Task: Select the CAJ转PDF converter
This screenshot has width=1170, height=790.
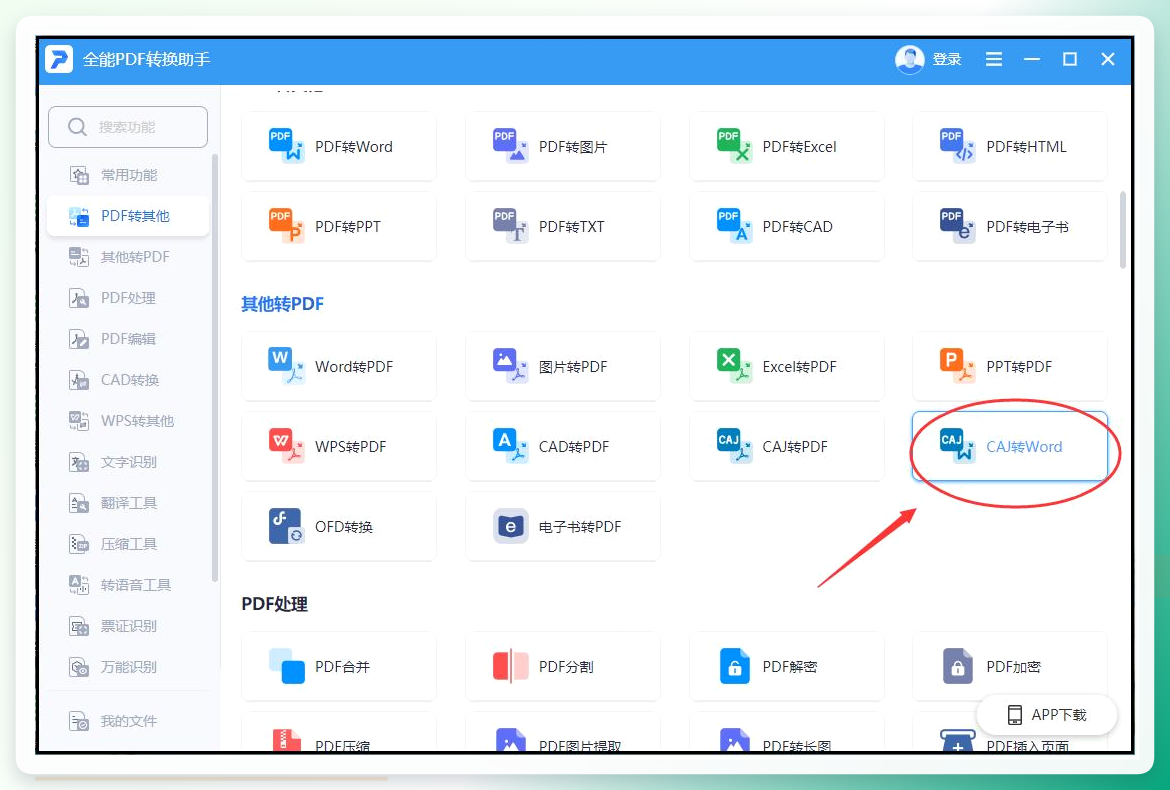Action: (786, 447)
